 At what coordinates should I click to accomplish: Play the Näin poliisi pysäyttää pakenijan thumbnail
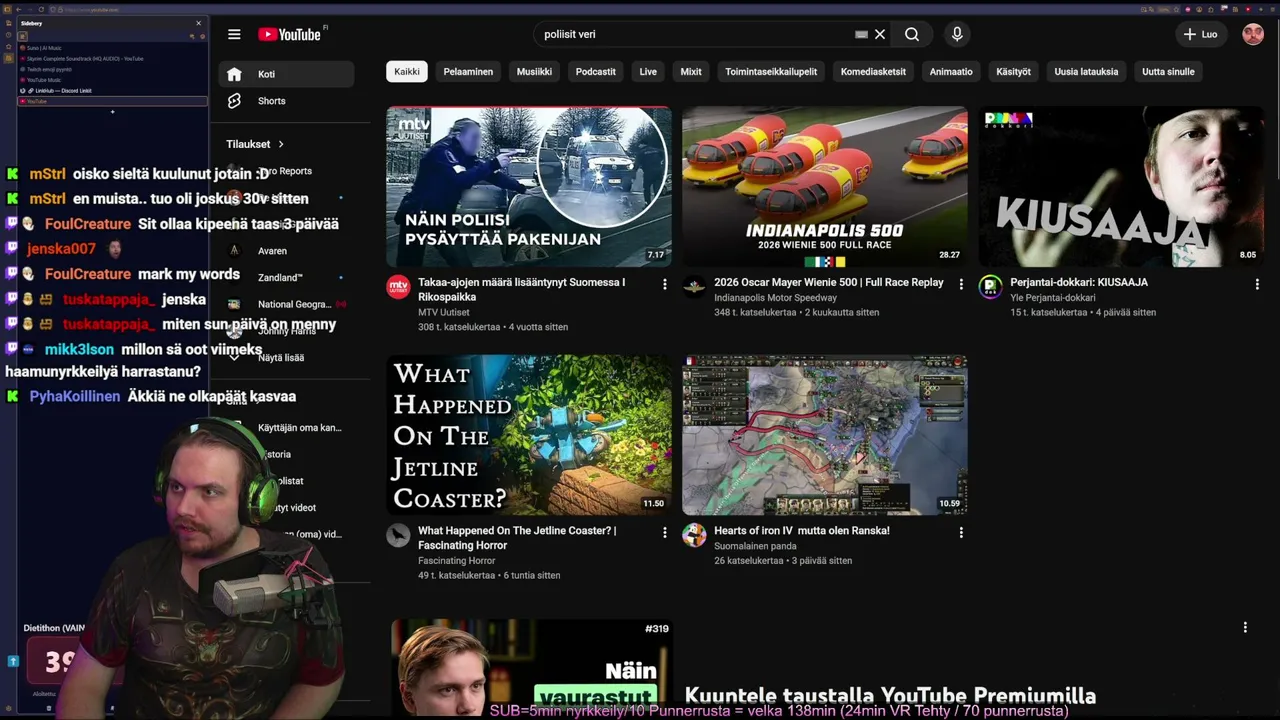pos(529,187)
